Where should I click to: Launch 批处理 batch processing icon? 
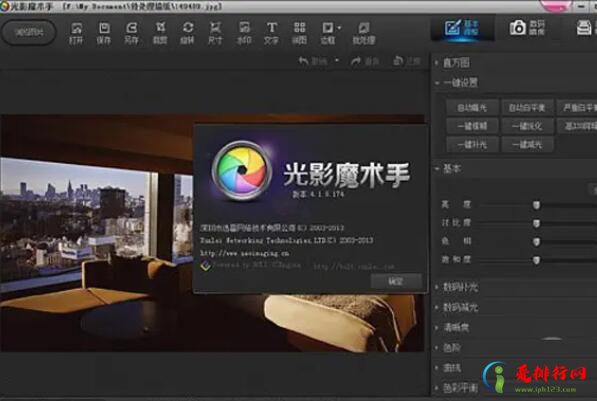click(x=364, y=33)
